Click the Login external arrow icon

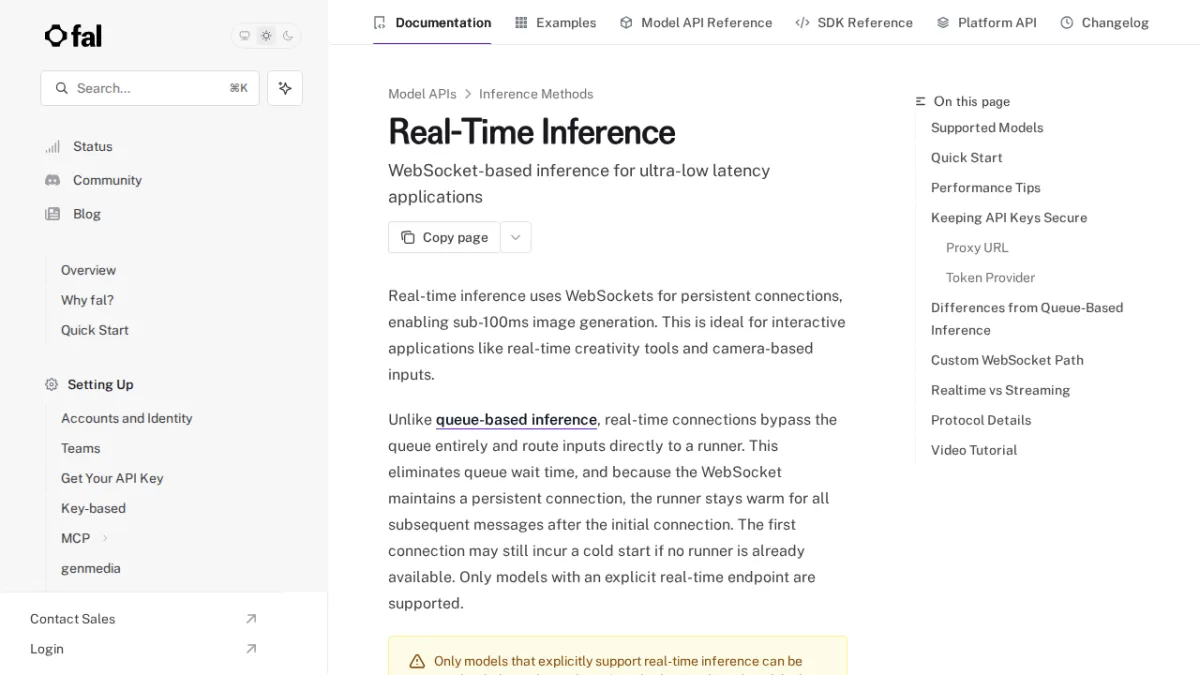point(251,649)
